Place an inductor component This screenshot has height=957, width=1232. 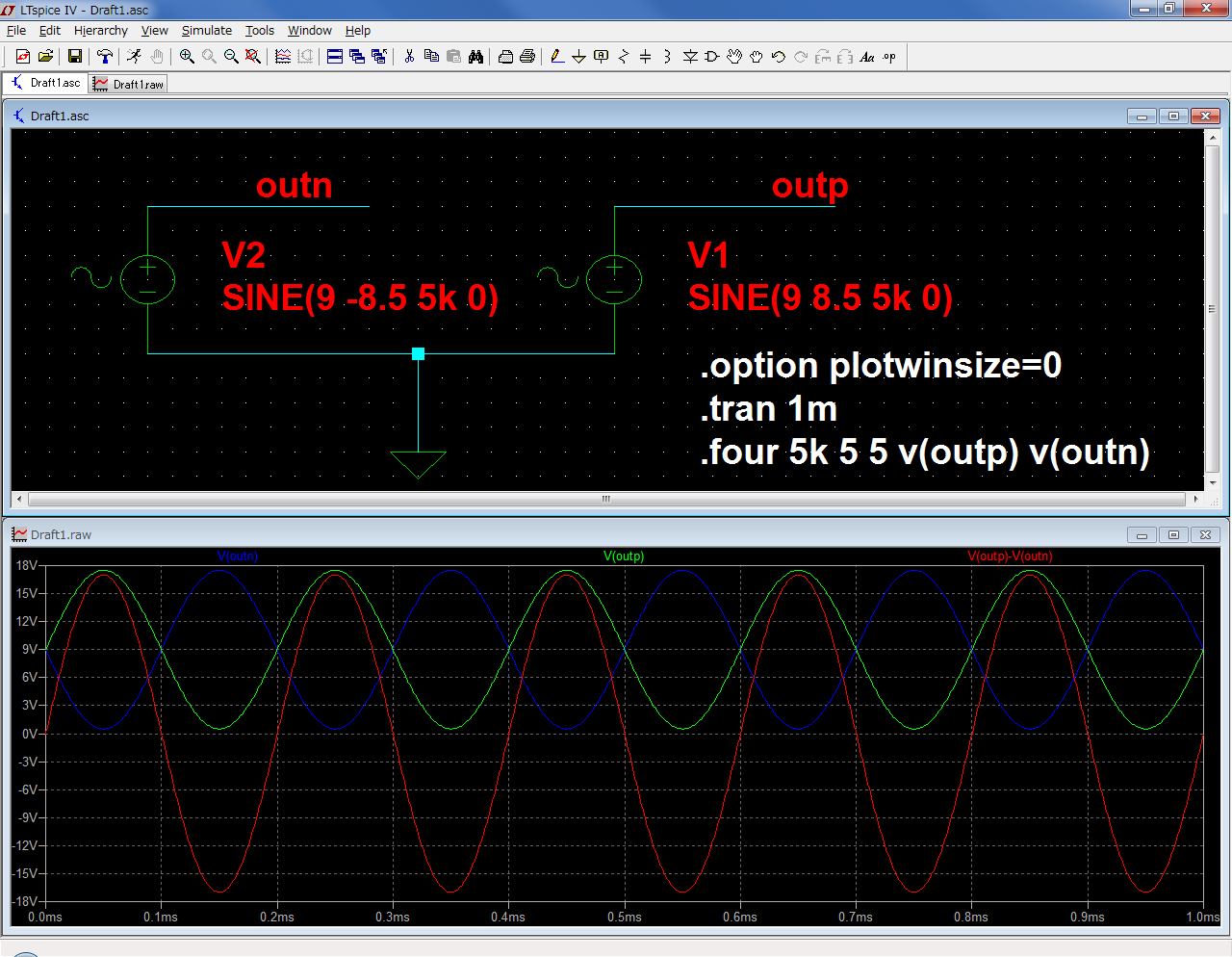point(667,57)
